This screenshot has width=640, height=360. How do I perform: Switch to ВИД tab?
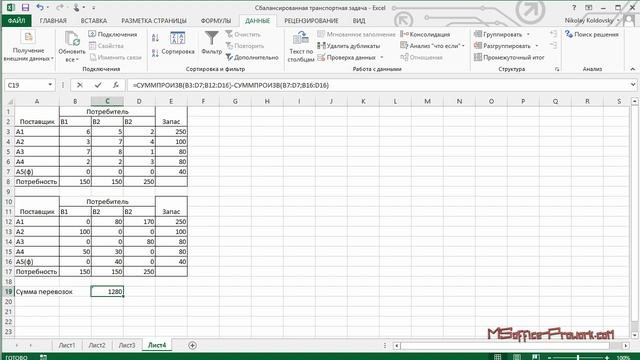[359, 20]
